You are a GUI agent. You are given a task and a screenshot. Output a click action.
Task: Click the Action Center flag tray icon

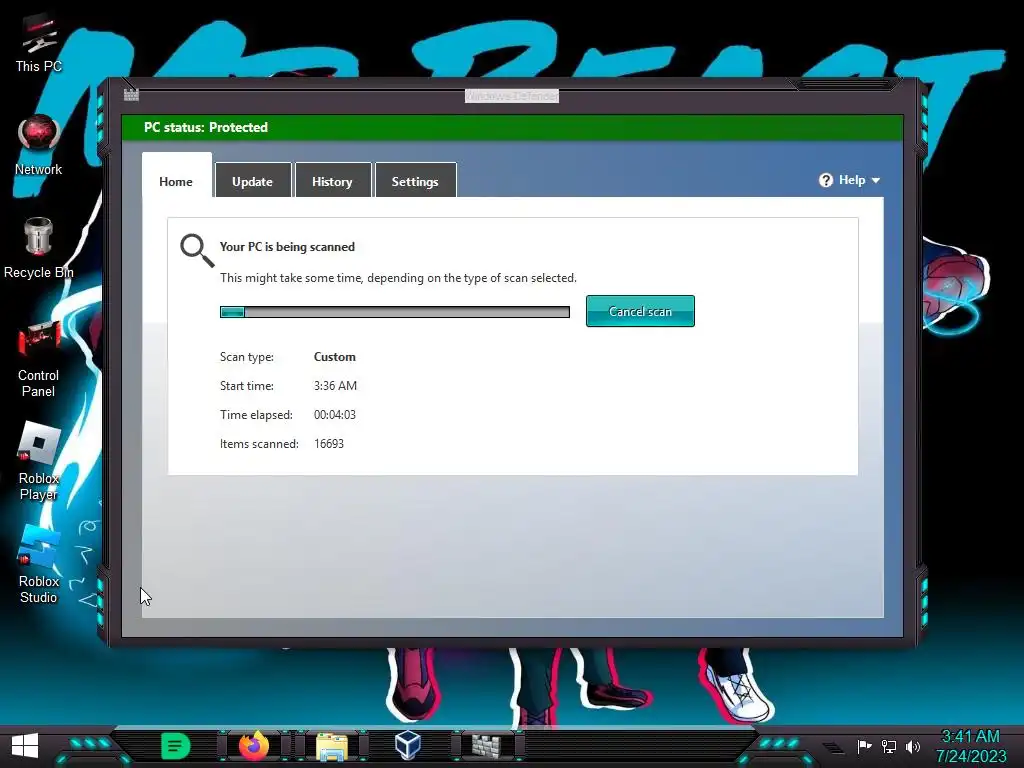point(864,746)
